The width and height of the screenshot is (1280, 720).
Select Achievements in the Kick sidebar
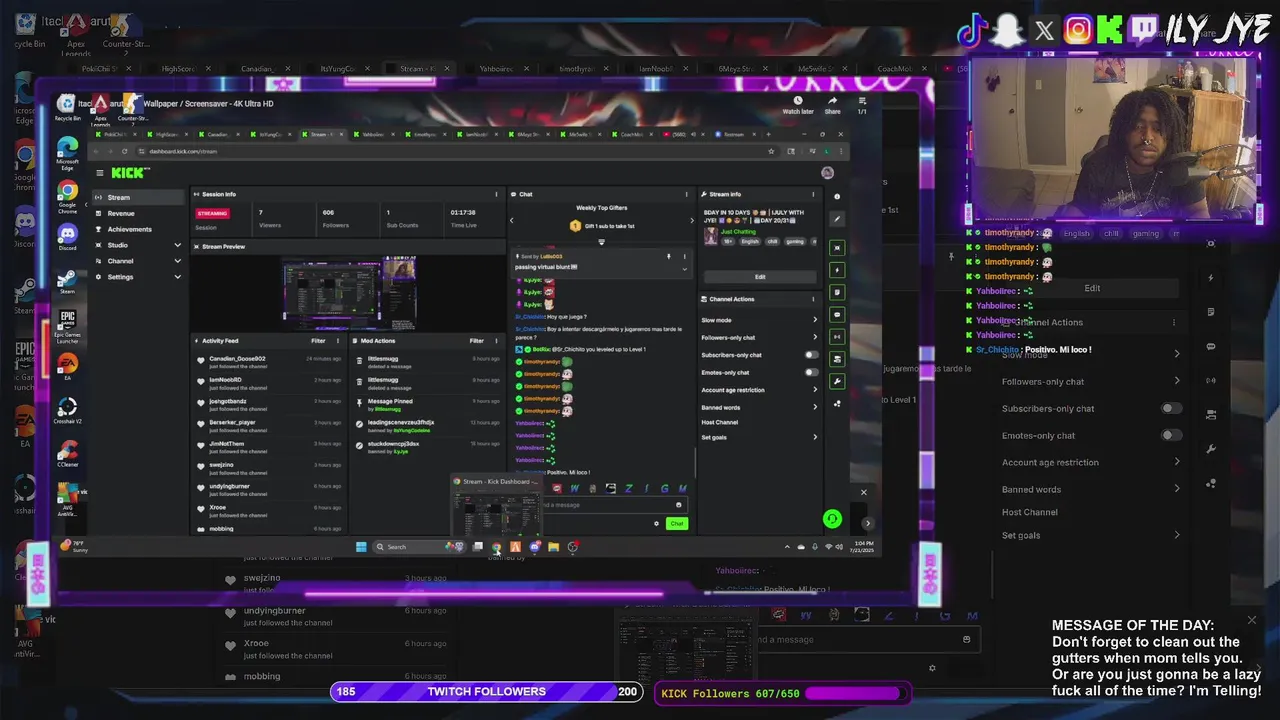tap(129, 229)
